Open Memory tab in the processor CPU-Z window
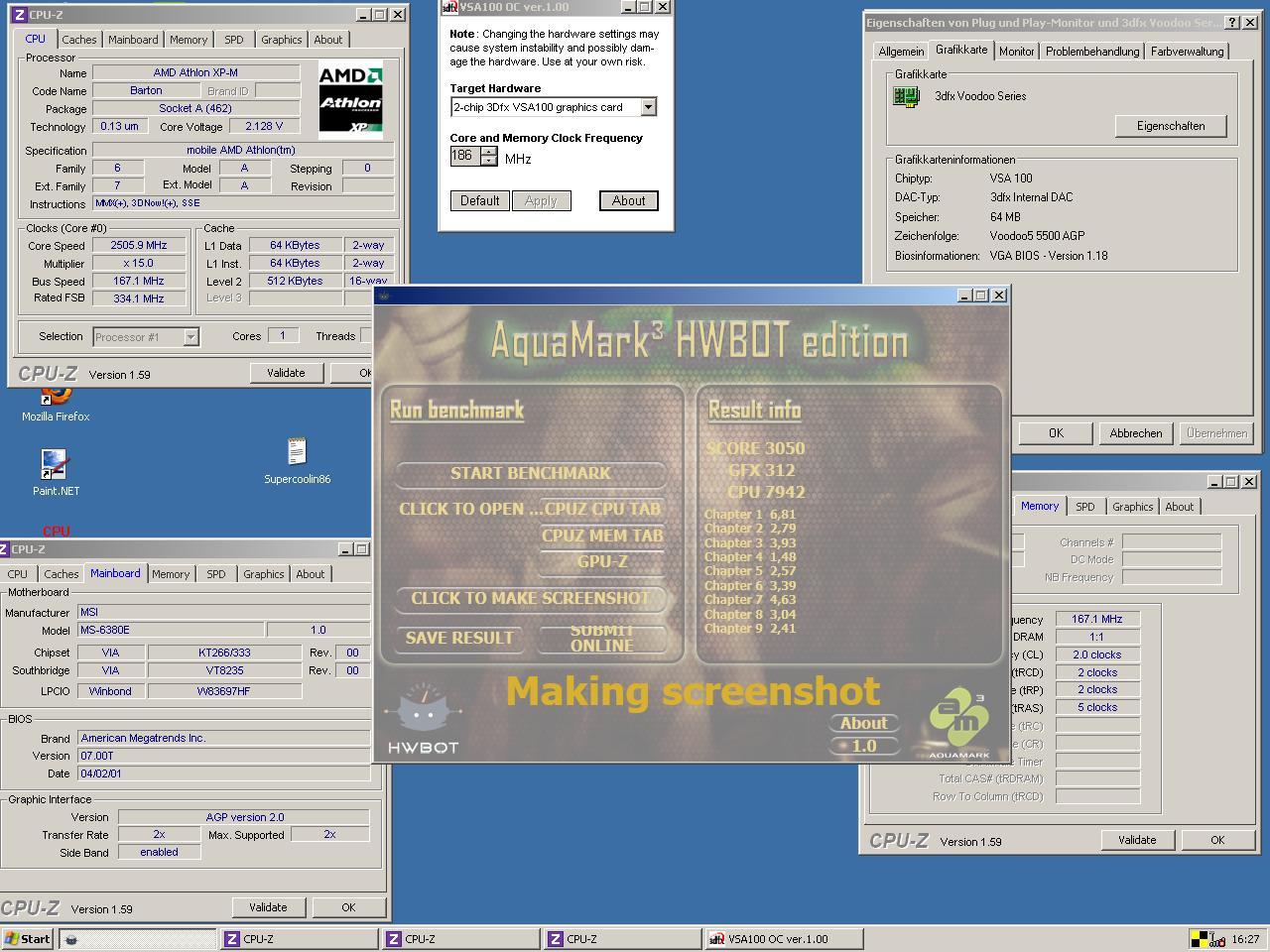The image size is (1270, 952). pos(189,40)
